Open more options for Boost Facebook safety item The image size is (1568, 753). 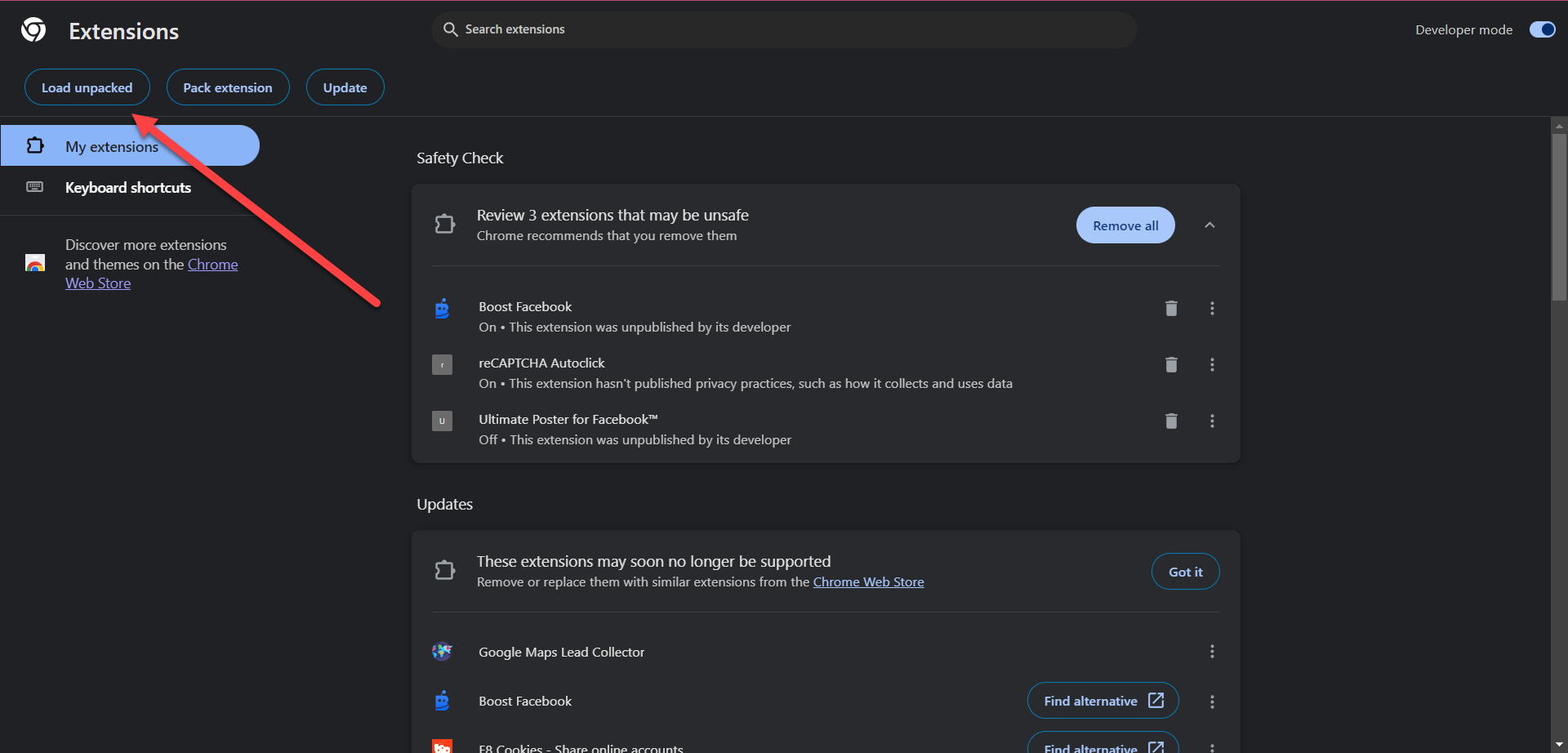[x=1212, y=308]
